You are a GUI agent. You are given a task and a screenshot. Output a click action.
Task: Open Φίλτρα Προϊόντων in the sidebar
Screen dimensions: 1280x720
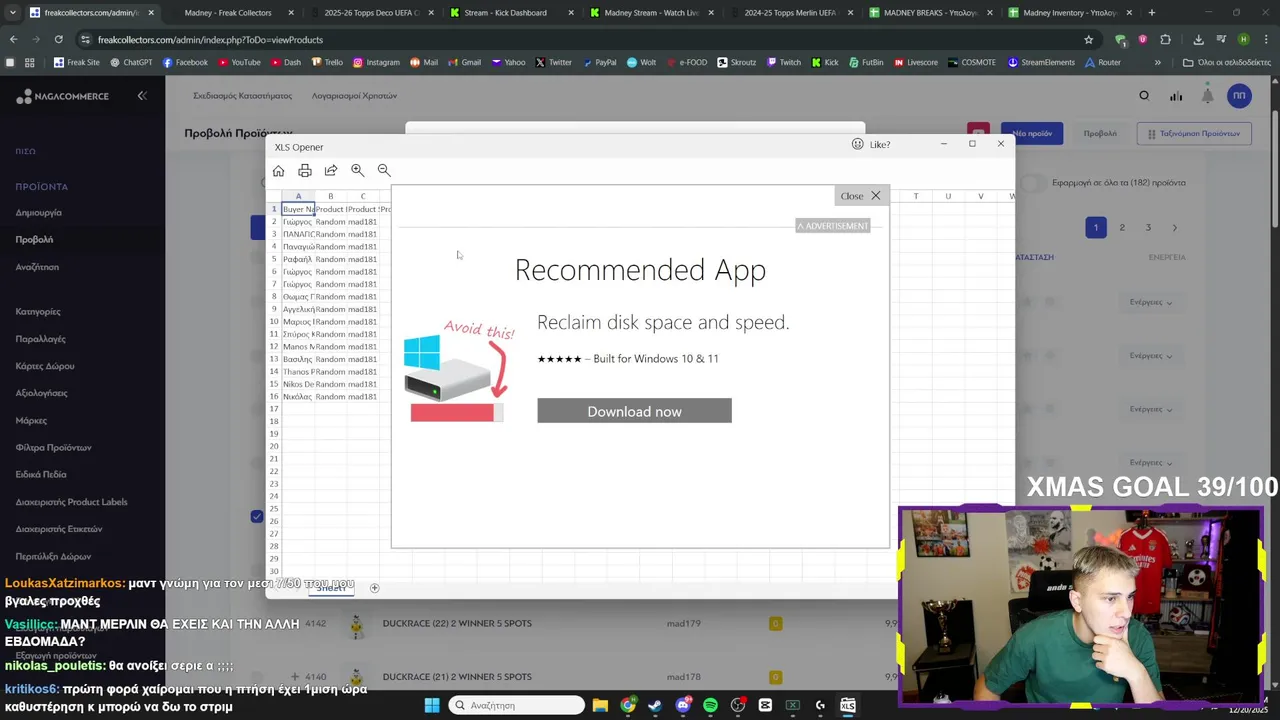coord(53,448)
